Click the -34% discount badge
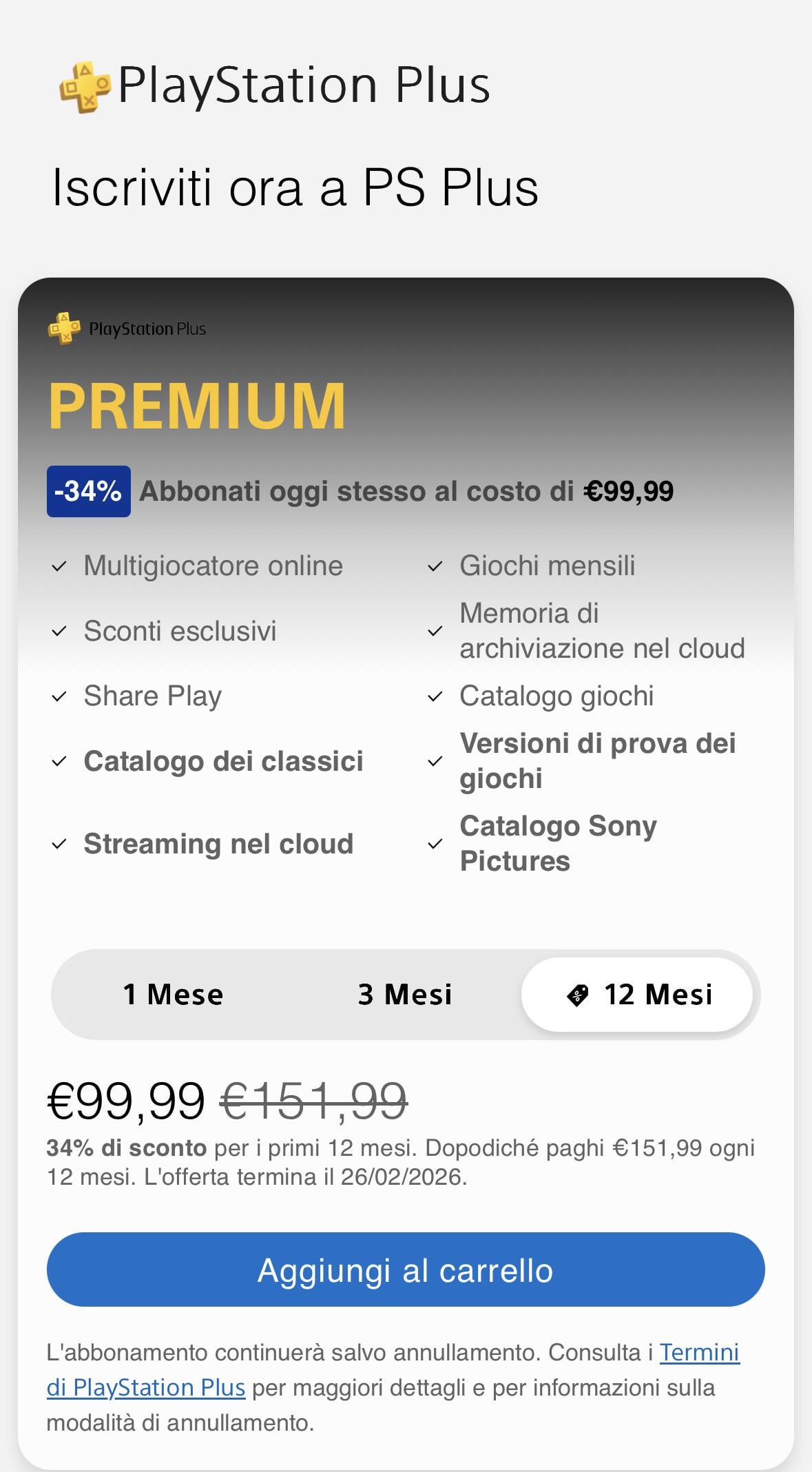This screenshot has height=1472, width=812. pos(88,491)
